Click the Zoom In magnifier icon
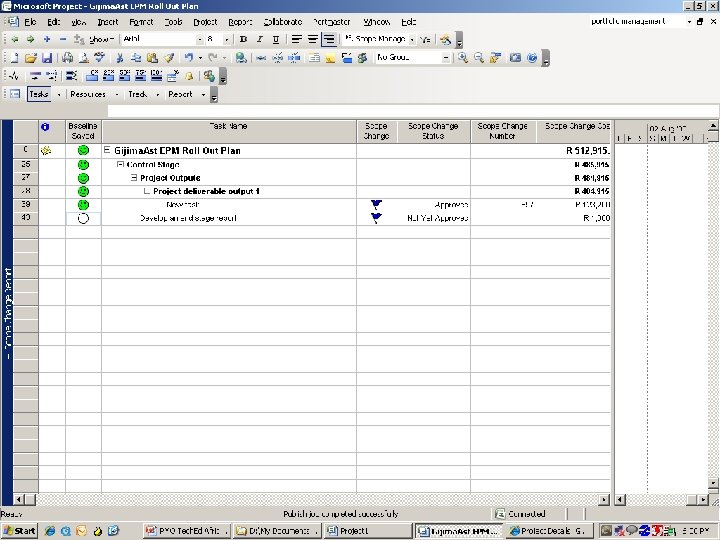720x540 pixels. click(x=463, y=58)
